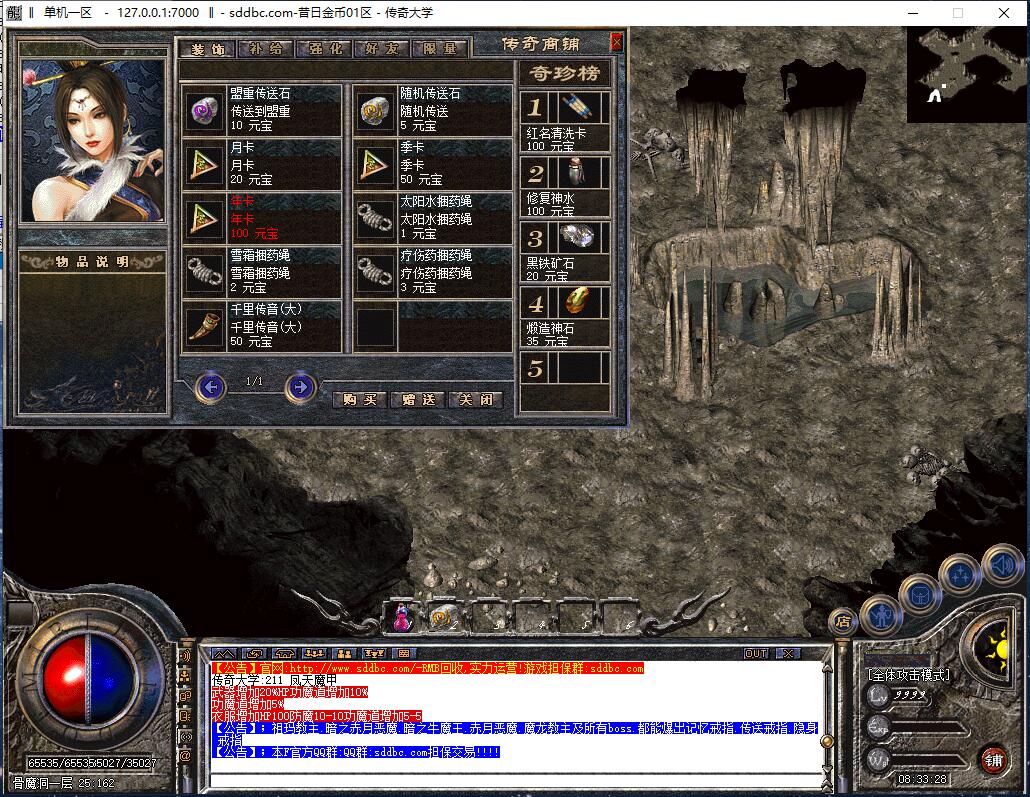
Task: Toggle the sound speaker orb button
Action: click(1003, 565)
